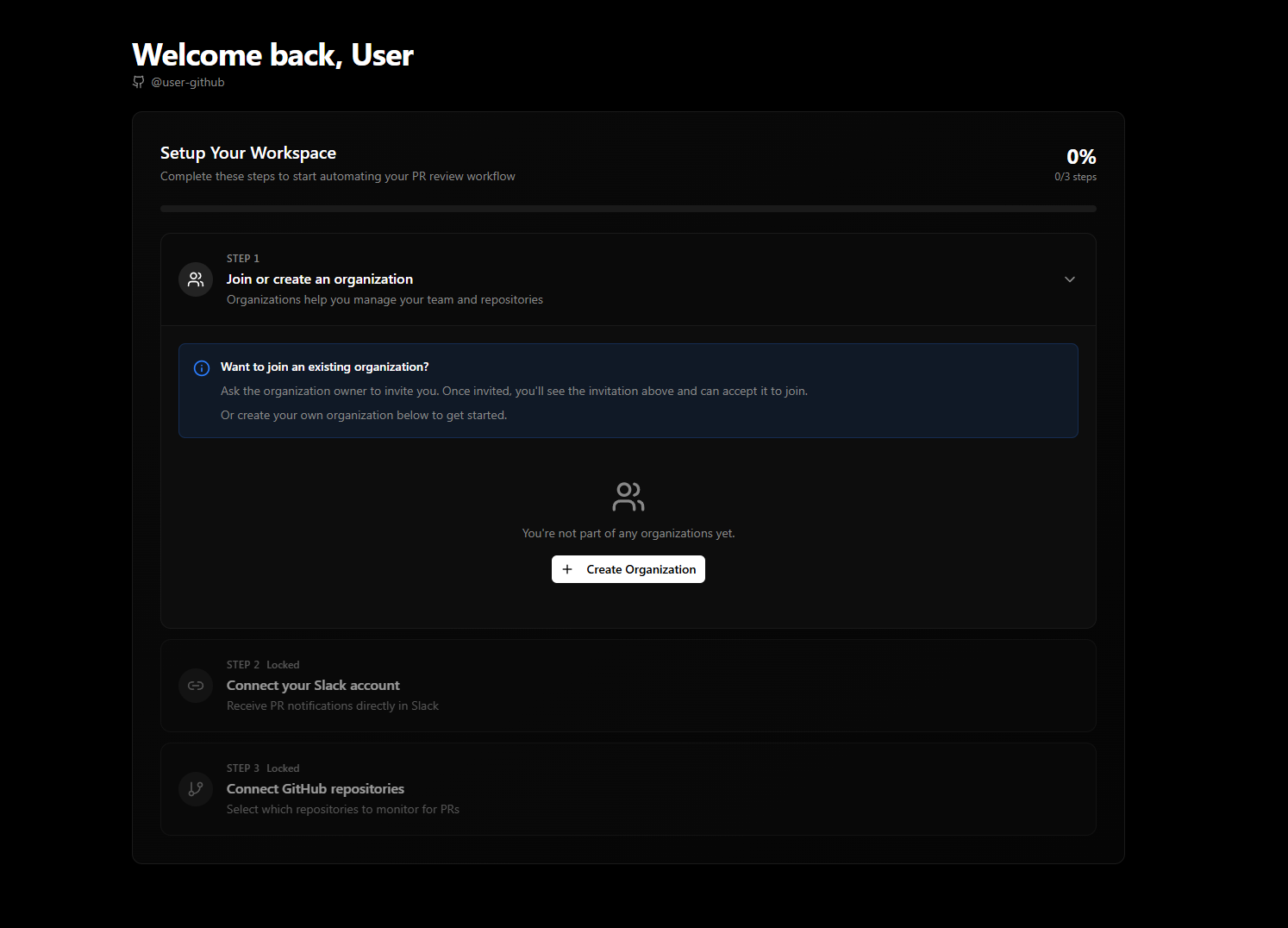Click the chain link icon for the Slack step

[195, 685]
